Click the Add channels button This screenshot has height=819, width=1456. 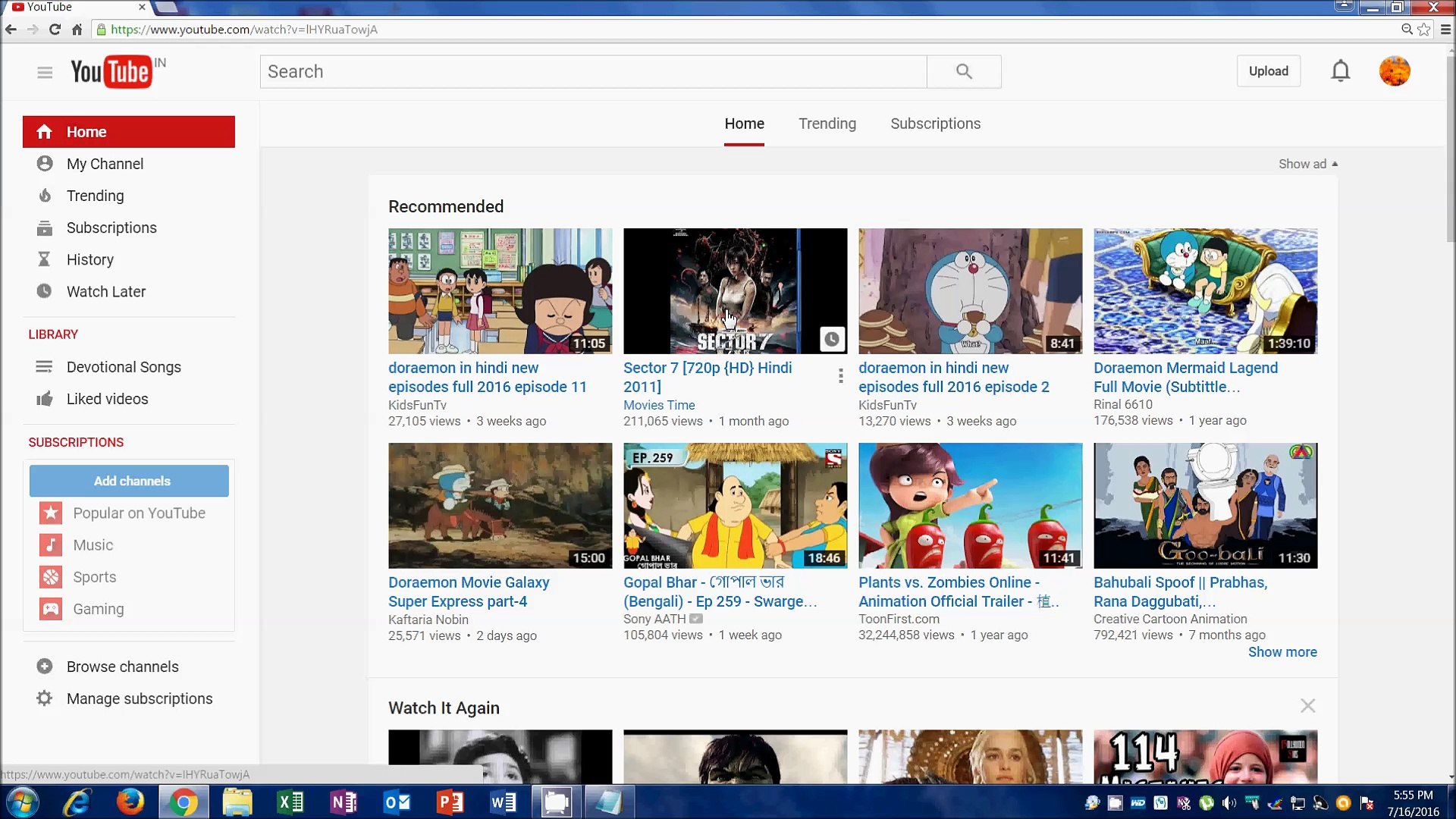tap(129, 481)
